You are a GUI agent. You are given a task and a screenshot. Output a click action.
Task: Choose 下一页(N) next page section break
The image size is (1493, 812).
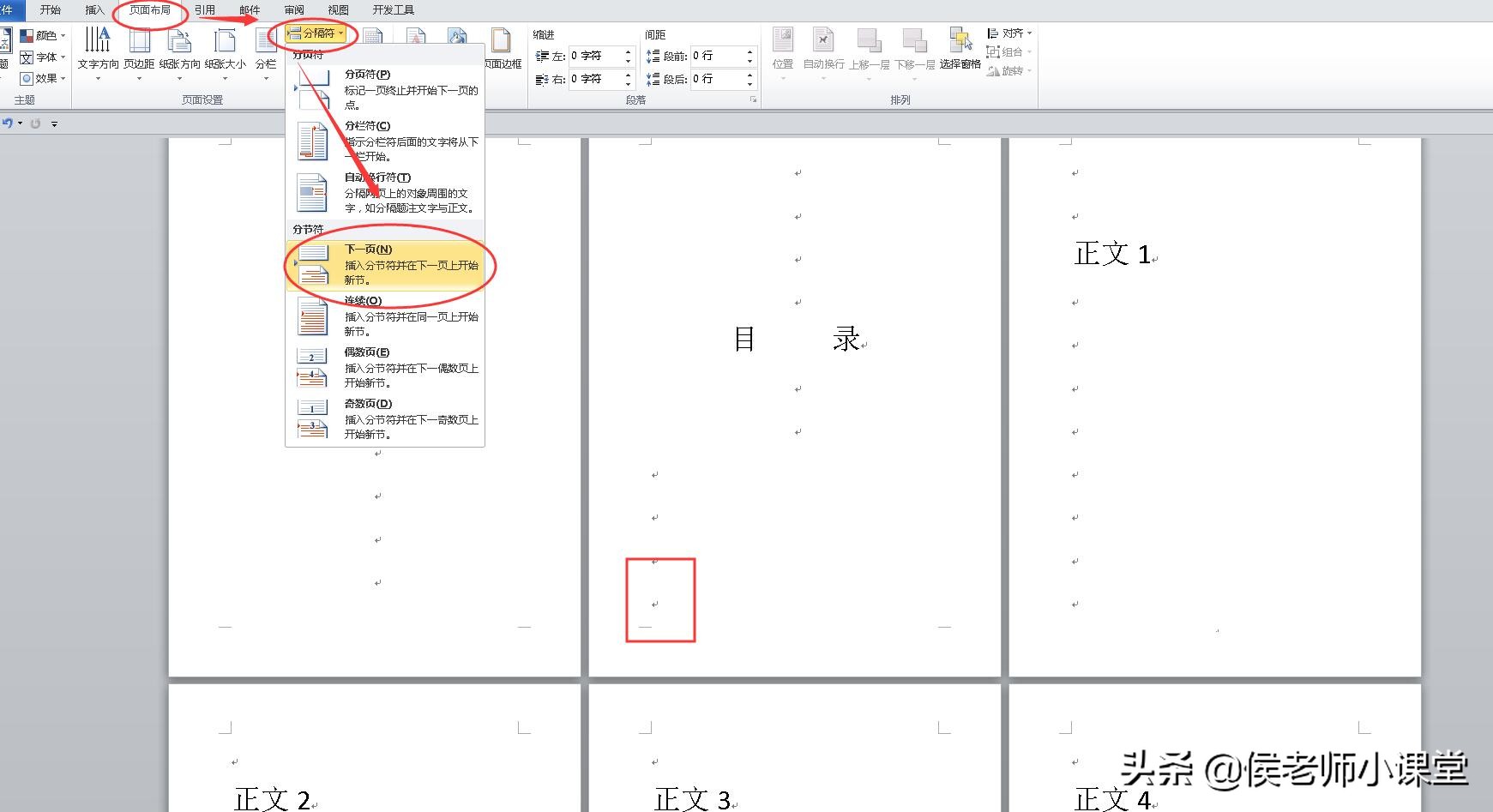tap(385, 264)
